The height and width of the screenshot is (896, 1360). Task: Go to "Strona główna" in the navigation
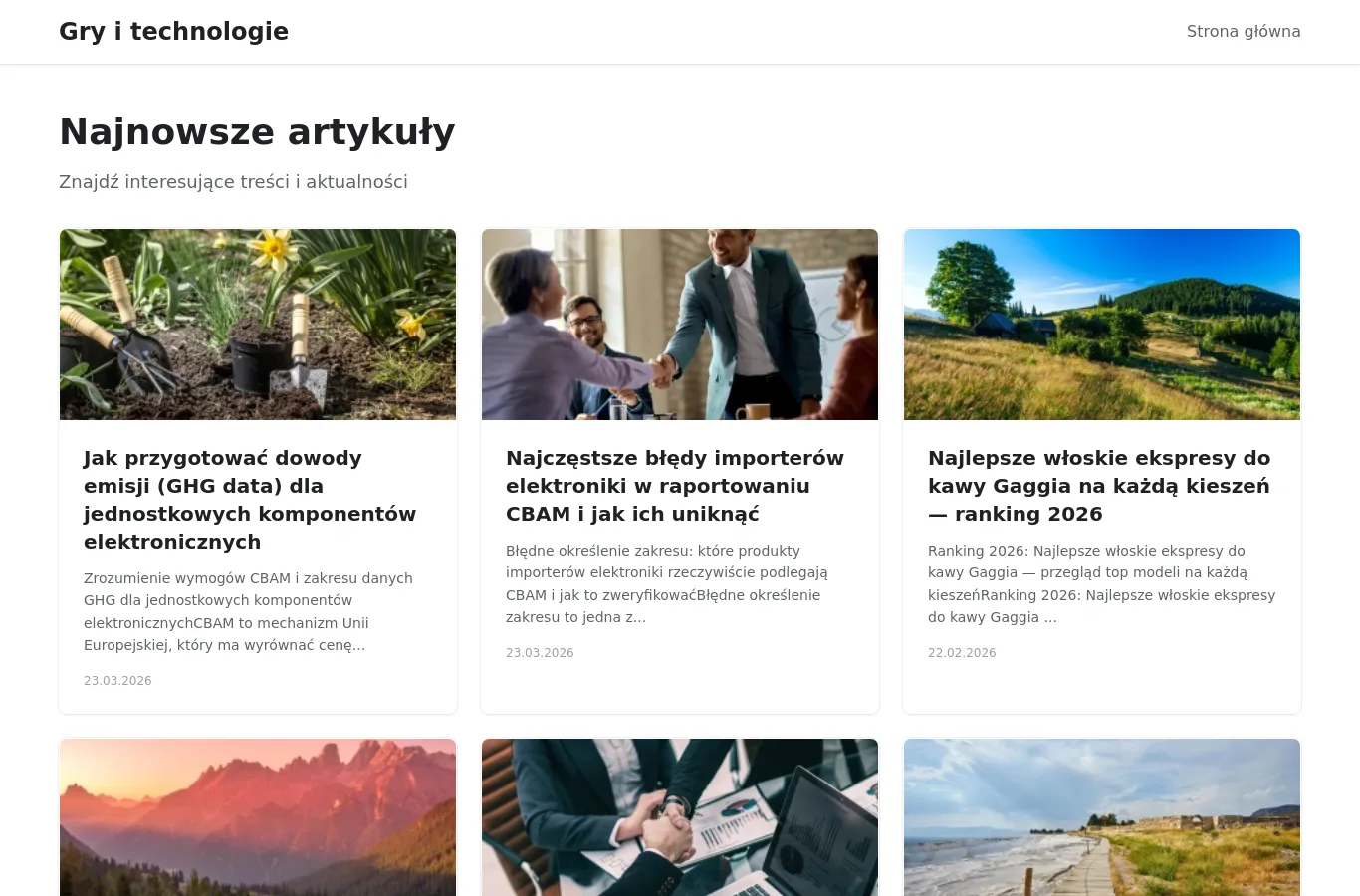pos(1244,32)
